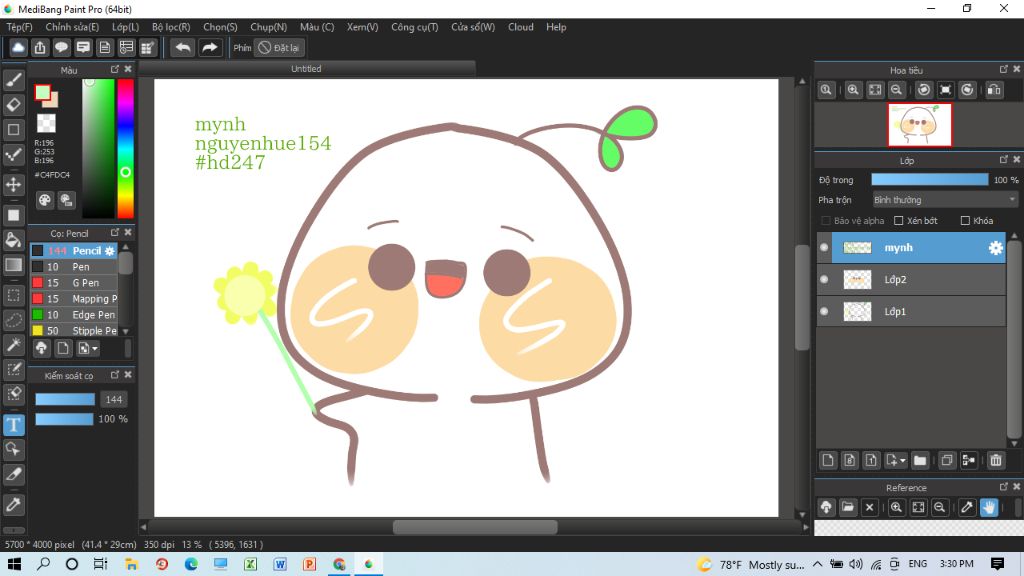Zoom in on the Reference panel
Viewport: 1024px width, 576px height.
pos(897,507)
